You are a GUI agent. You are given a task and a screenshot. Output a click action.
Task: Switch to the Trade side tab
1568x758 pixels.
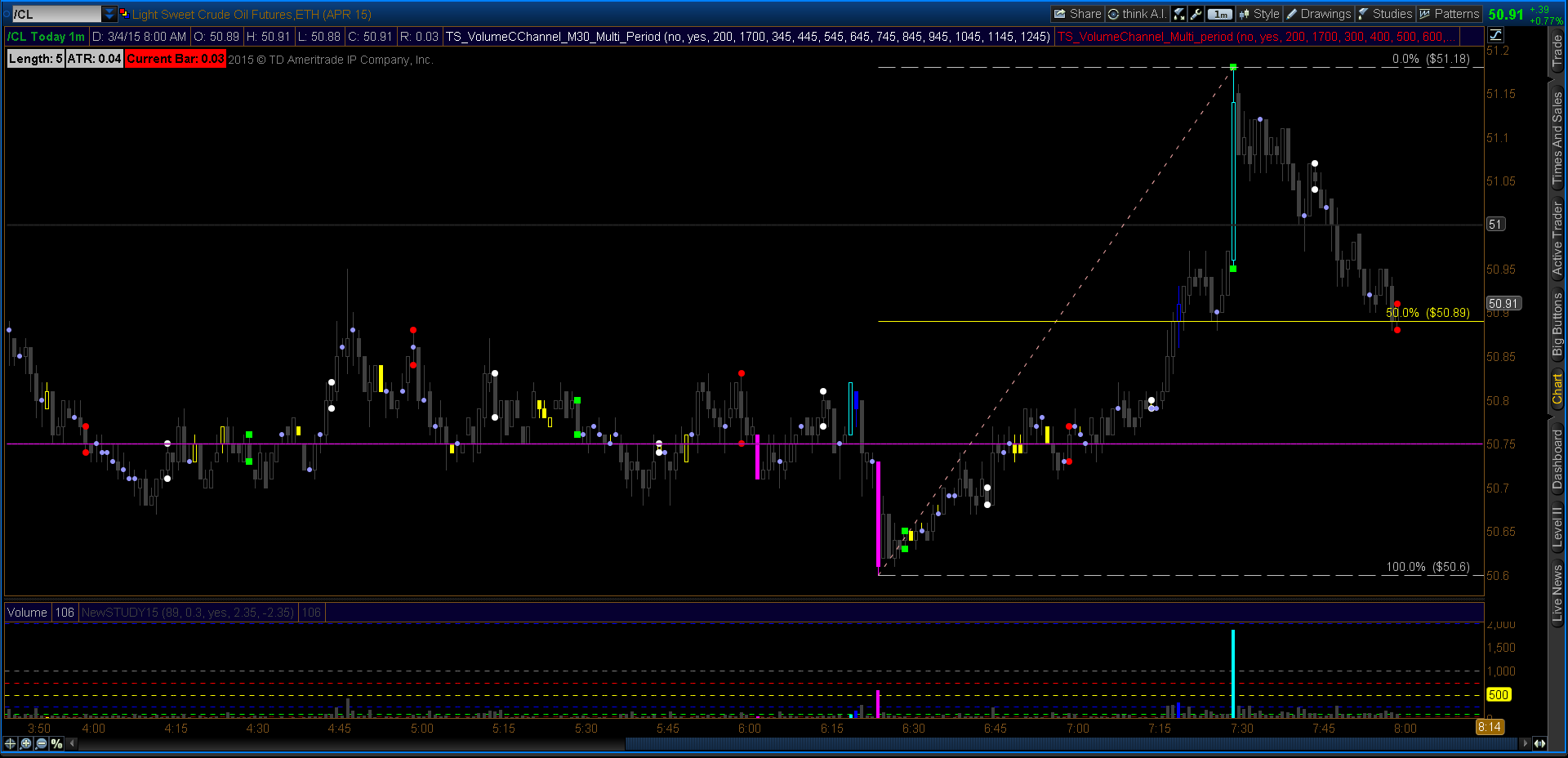[1557, 51]
